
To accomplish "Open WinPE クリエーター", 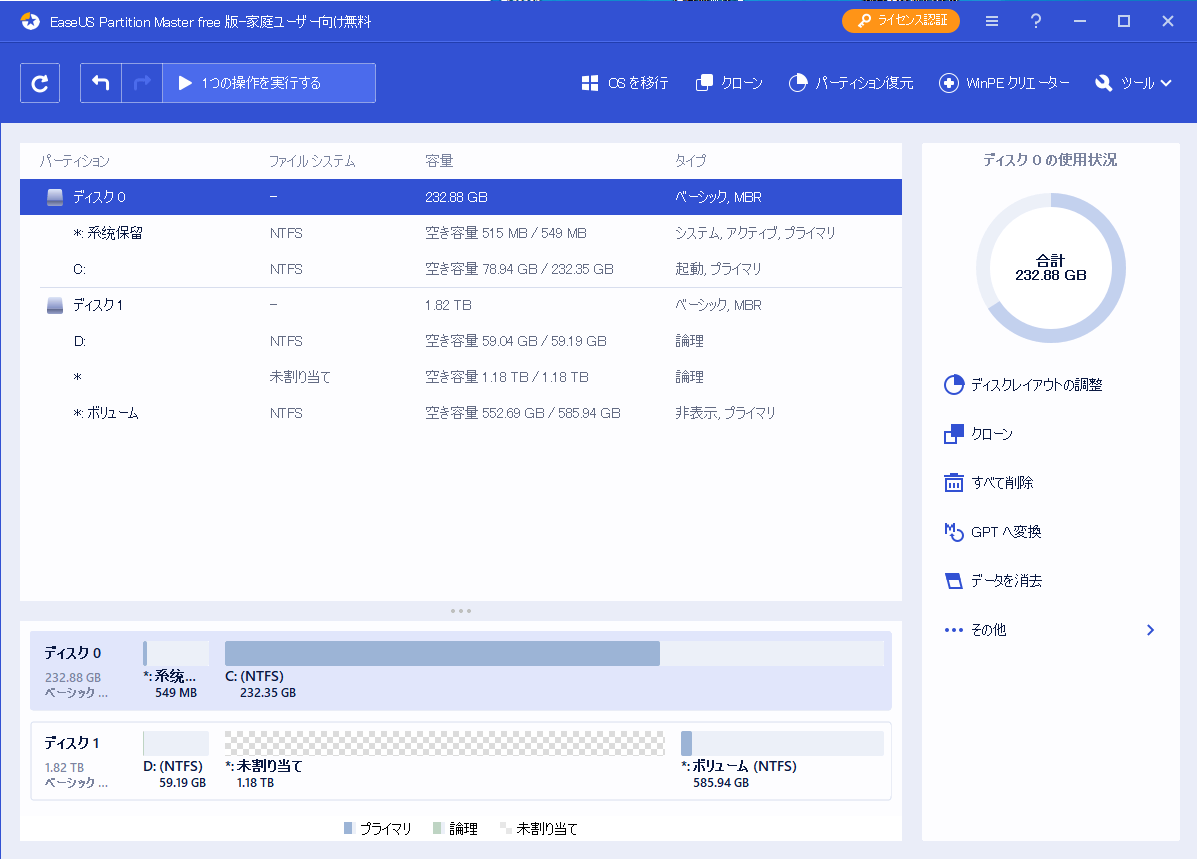I will click(1005, 83).
